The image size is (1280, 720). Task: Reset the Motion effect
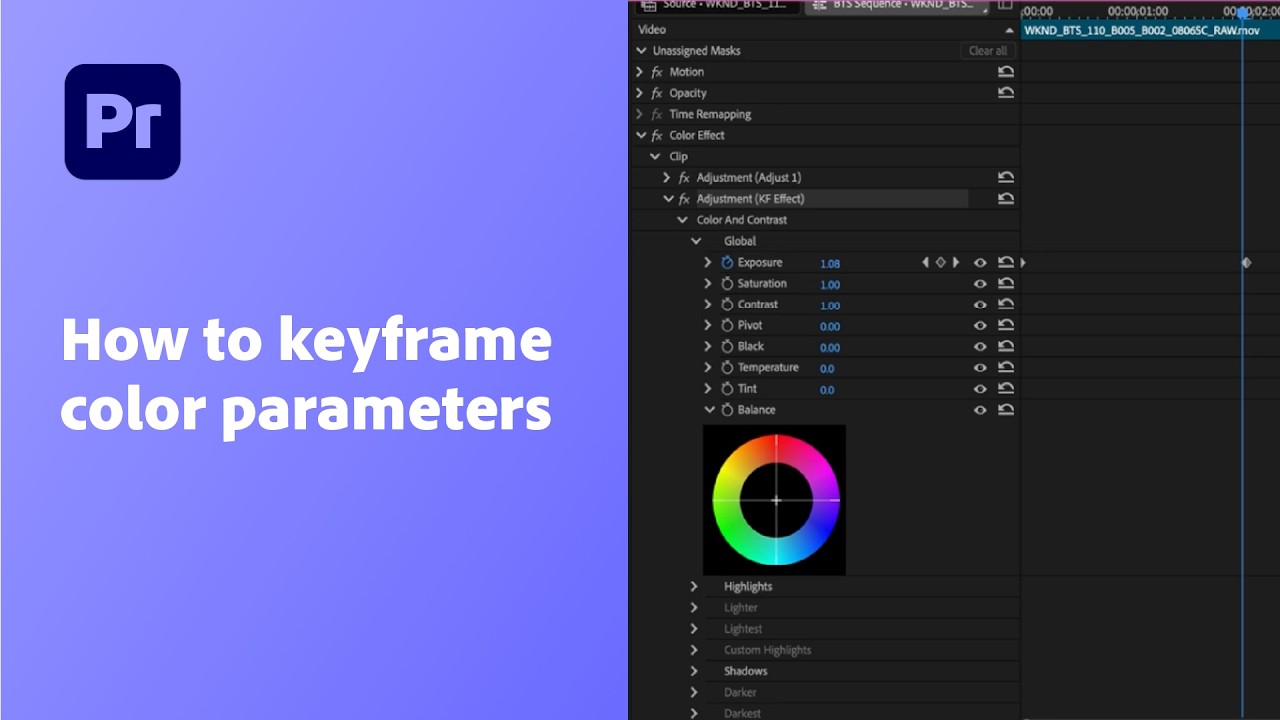1006,72
